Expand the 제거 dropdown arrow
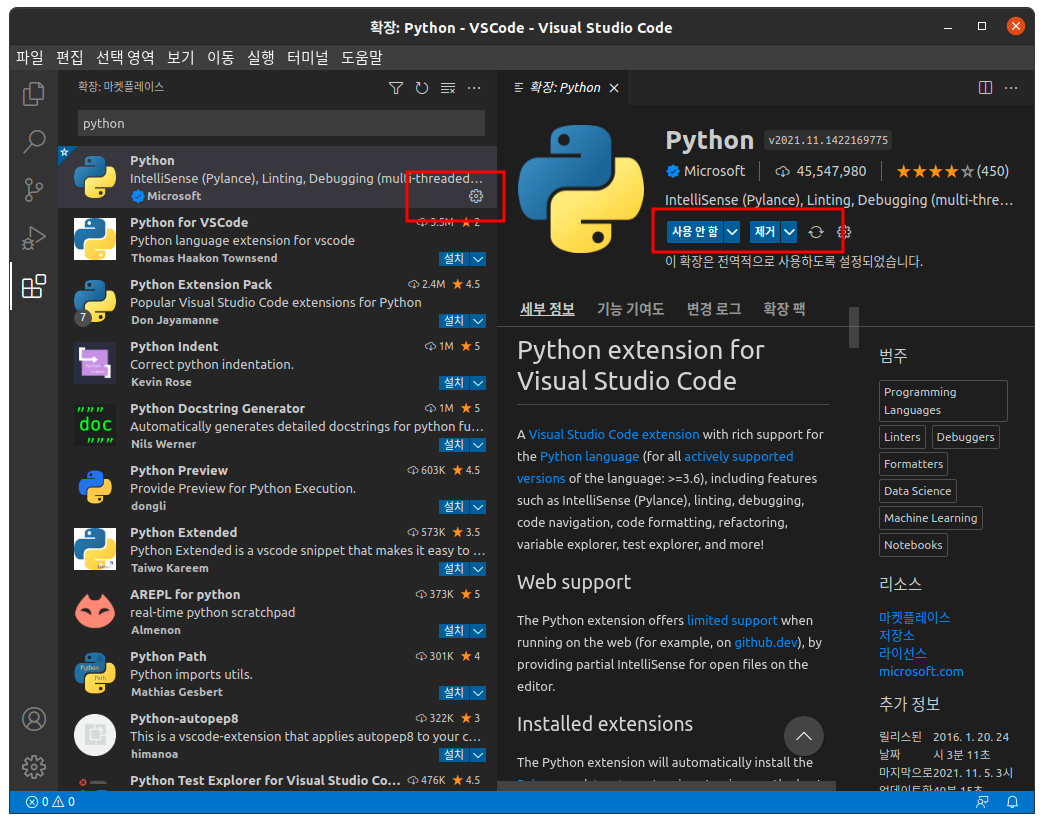The width and height of the screenshot is (1044, 823). pos(789,232)
